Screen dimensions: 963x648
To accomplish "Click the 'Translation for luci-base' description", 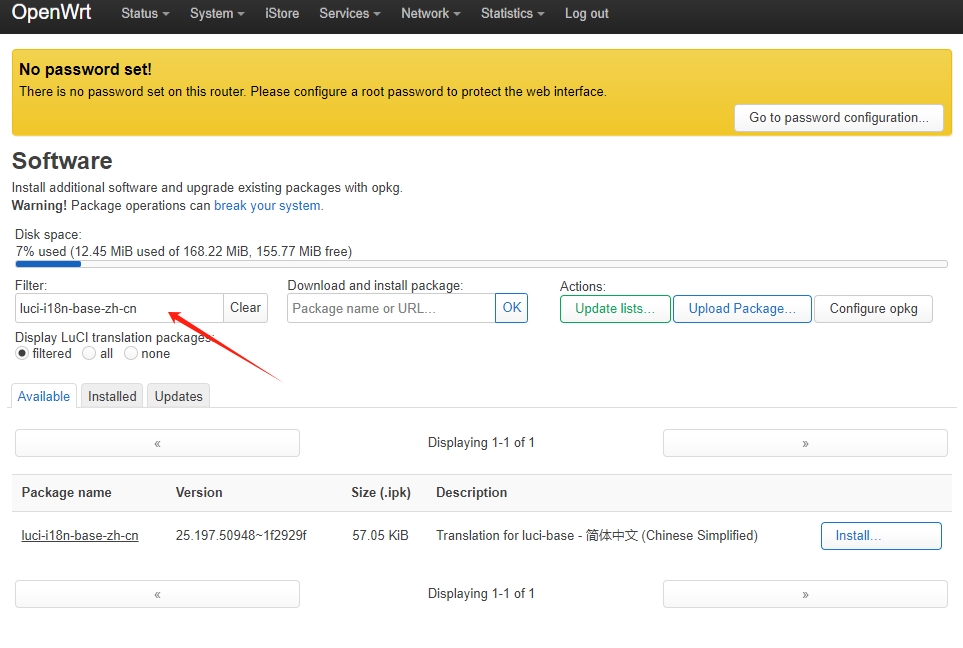I will tap(597, 536).
